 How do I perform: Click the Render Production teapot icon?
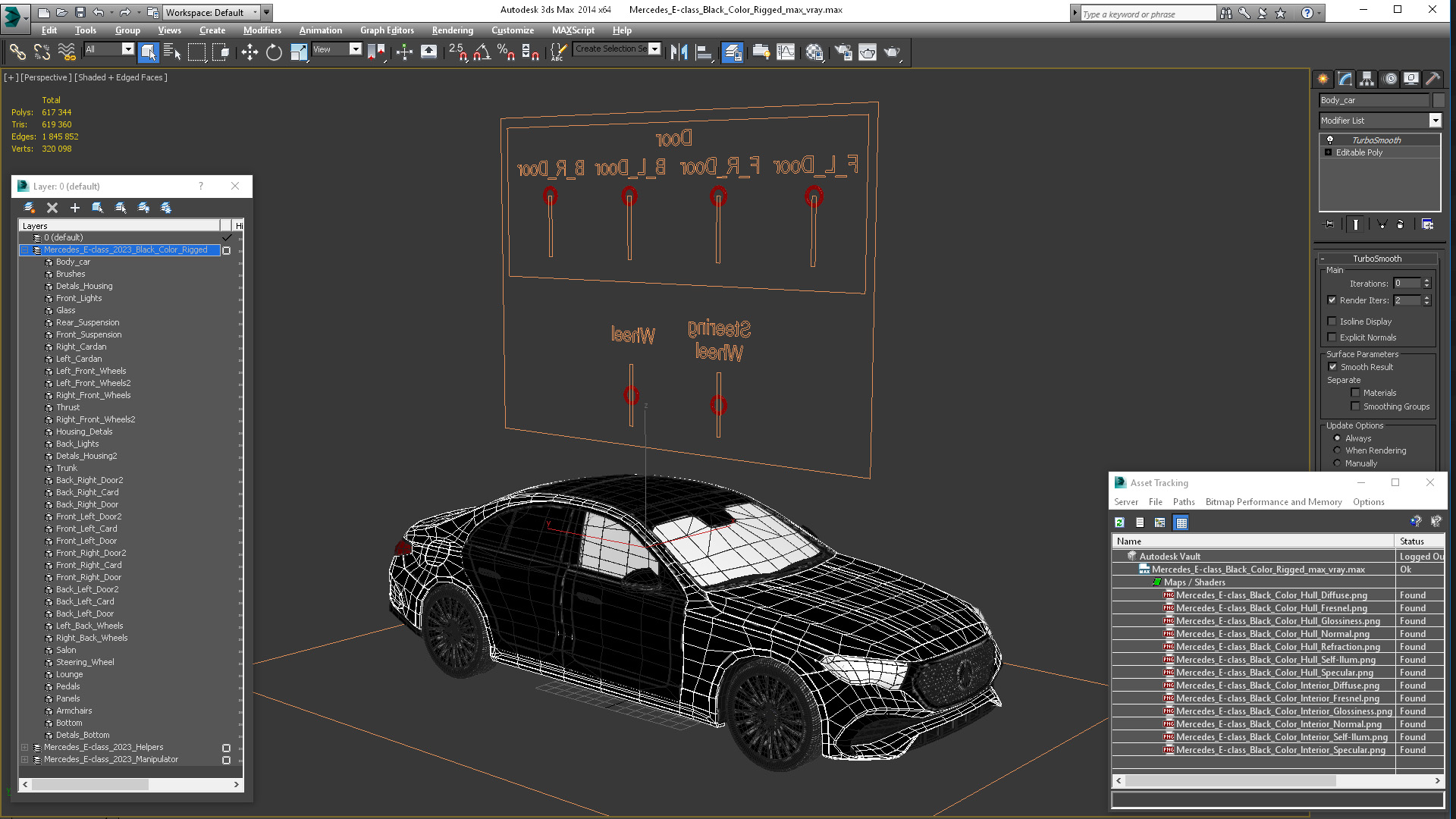click(x=892, y=52)
